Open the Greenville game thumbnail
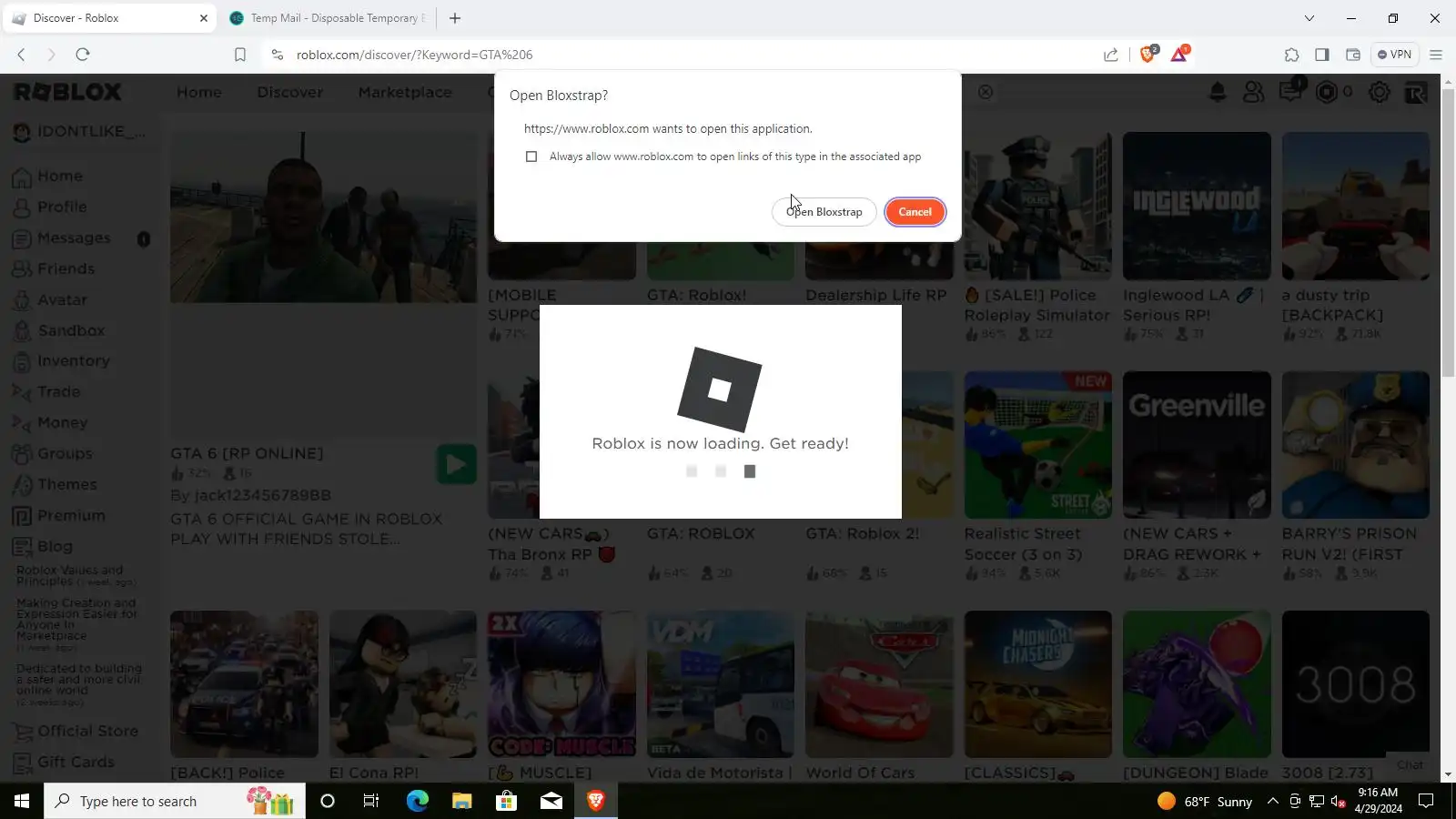The image size is (1456, 819). coord(1197,445)
